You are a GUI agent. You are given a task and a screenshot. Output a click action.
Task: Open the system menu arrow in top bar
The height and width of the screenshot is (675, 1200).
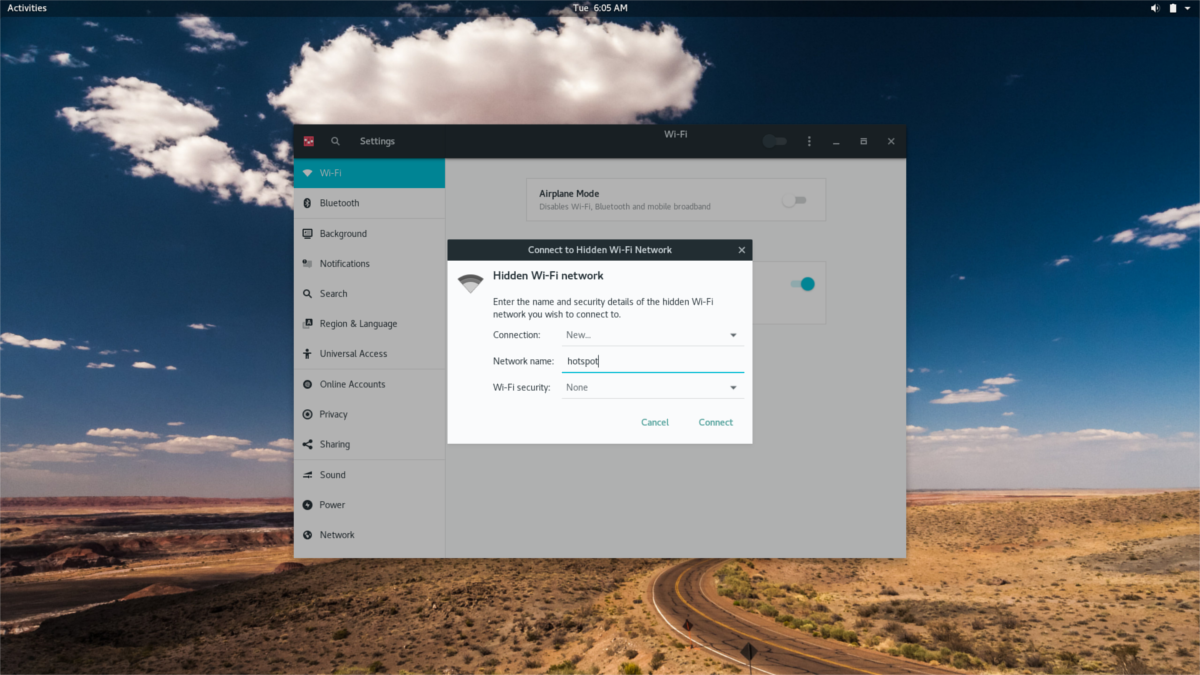pos(1187,8)
